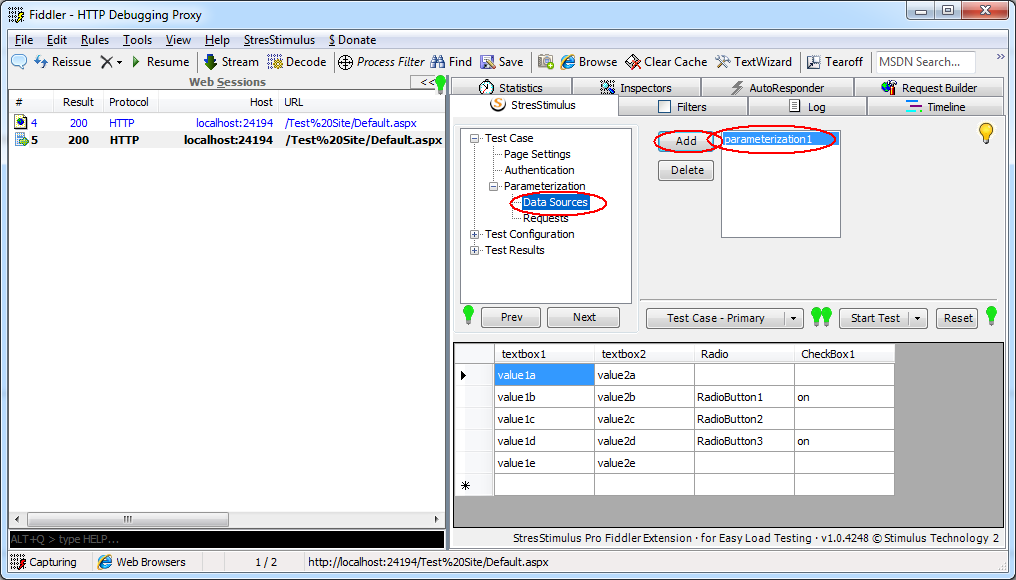Save sessions with the Save toolbar button
The image size is (1016, 580).
502,62
